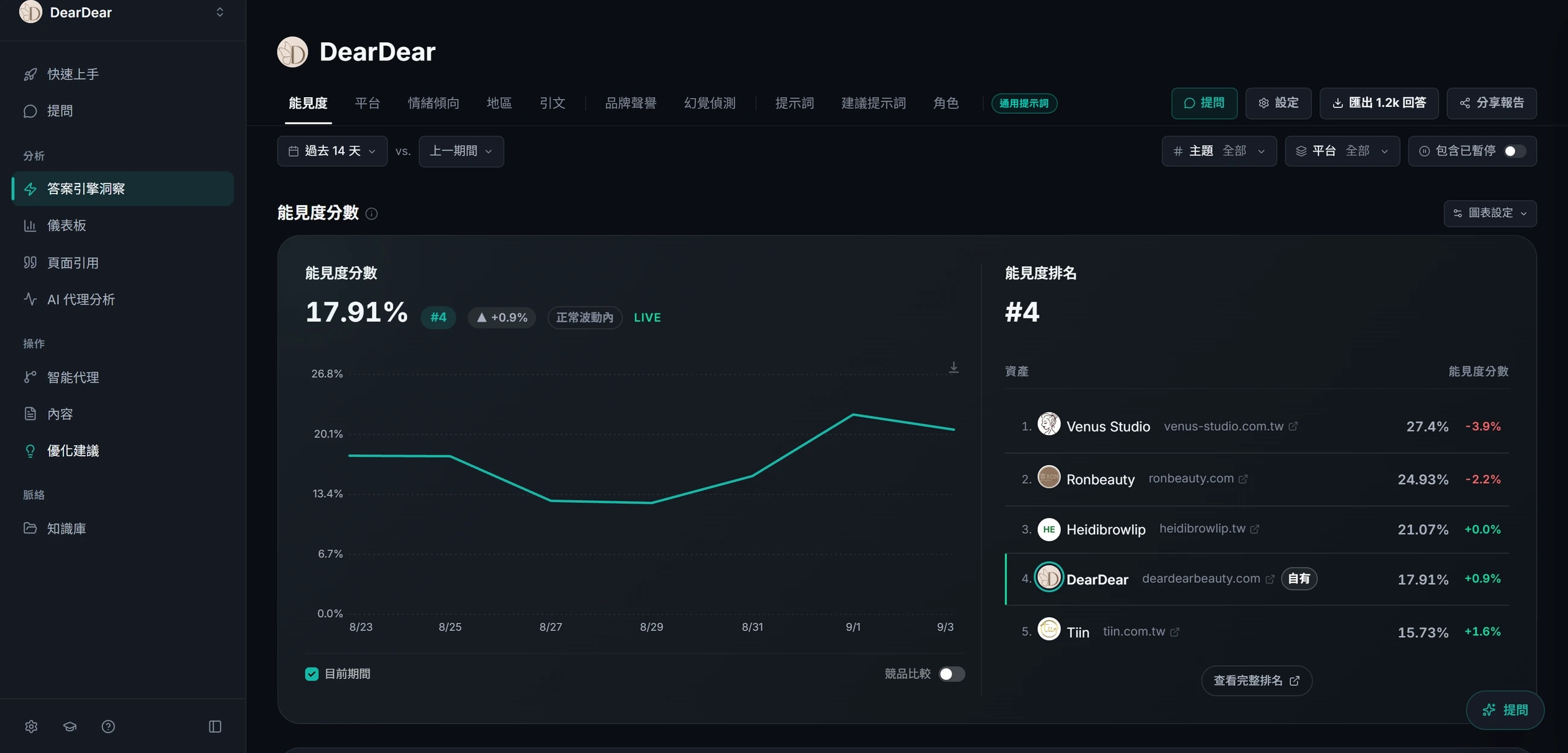Switch to the 提示詞 tab

794,103
